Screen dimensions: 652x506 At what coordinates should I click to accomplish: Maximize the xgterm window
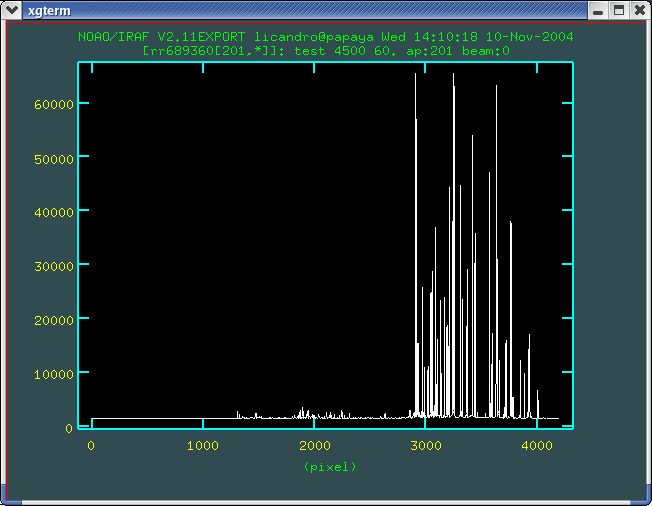[618, 10]
